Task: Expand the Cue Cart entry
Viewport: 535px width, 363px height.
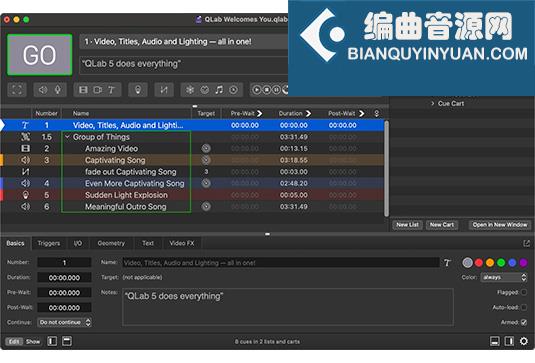Action: [433, 103]
